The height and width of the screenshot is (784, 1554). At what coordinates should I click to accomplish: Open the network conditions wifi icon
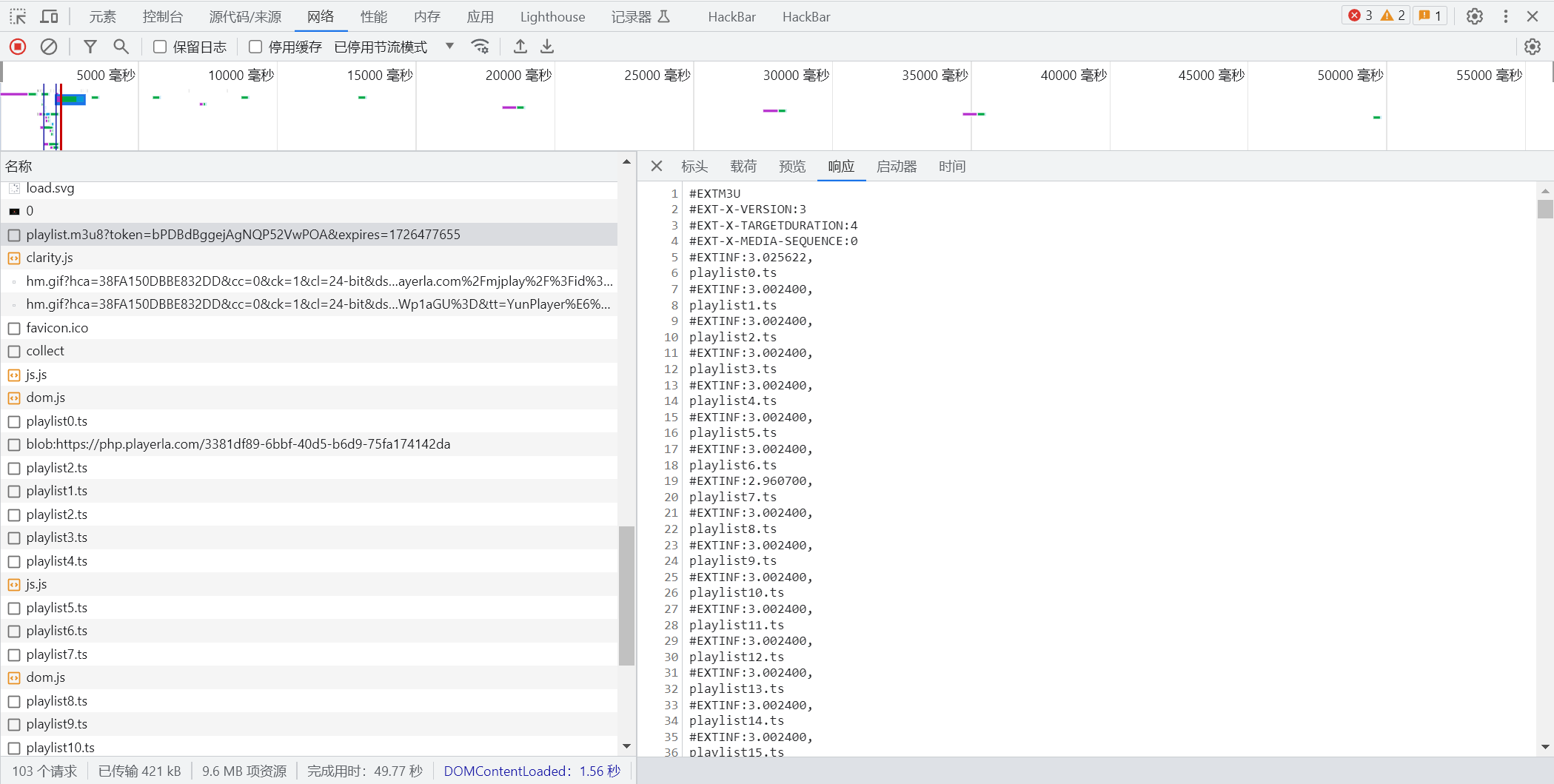click(x=480, y=47)
